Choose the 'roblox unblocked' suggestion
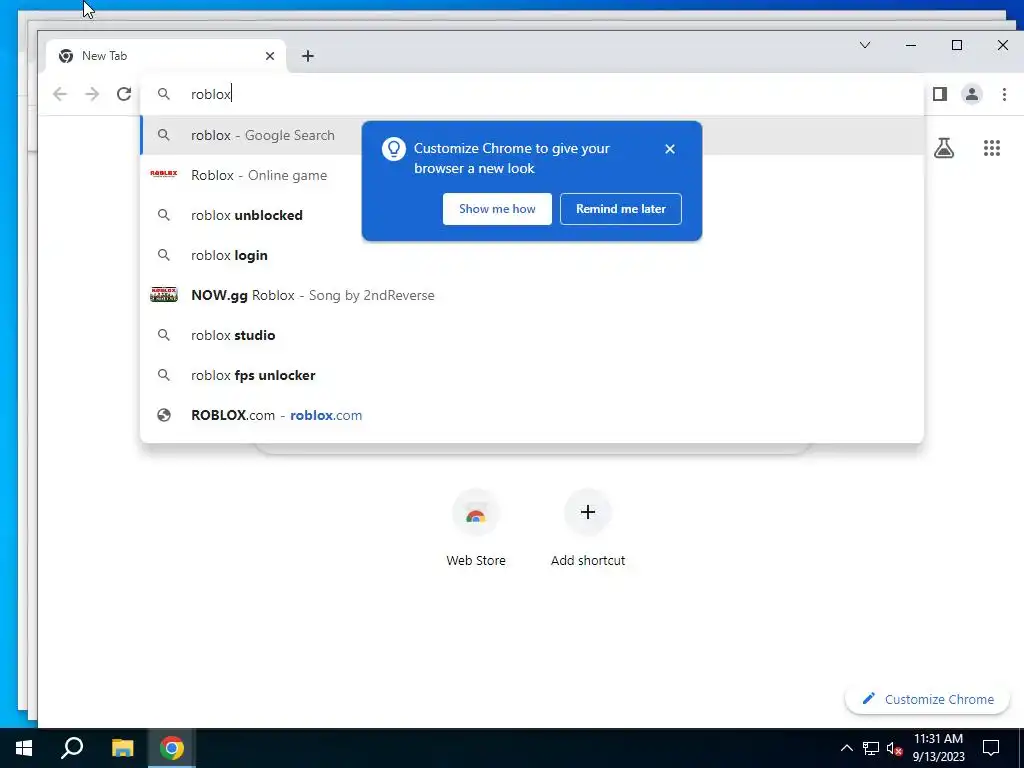Image resolution: width=1024 pixels, height=768 pixels. [532, 215]
